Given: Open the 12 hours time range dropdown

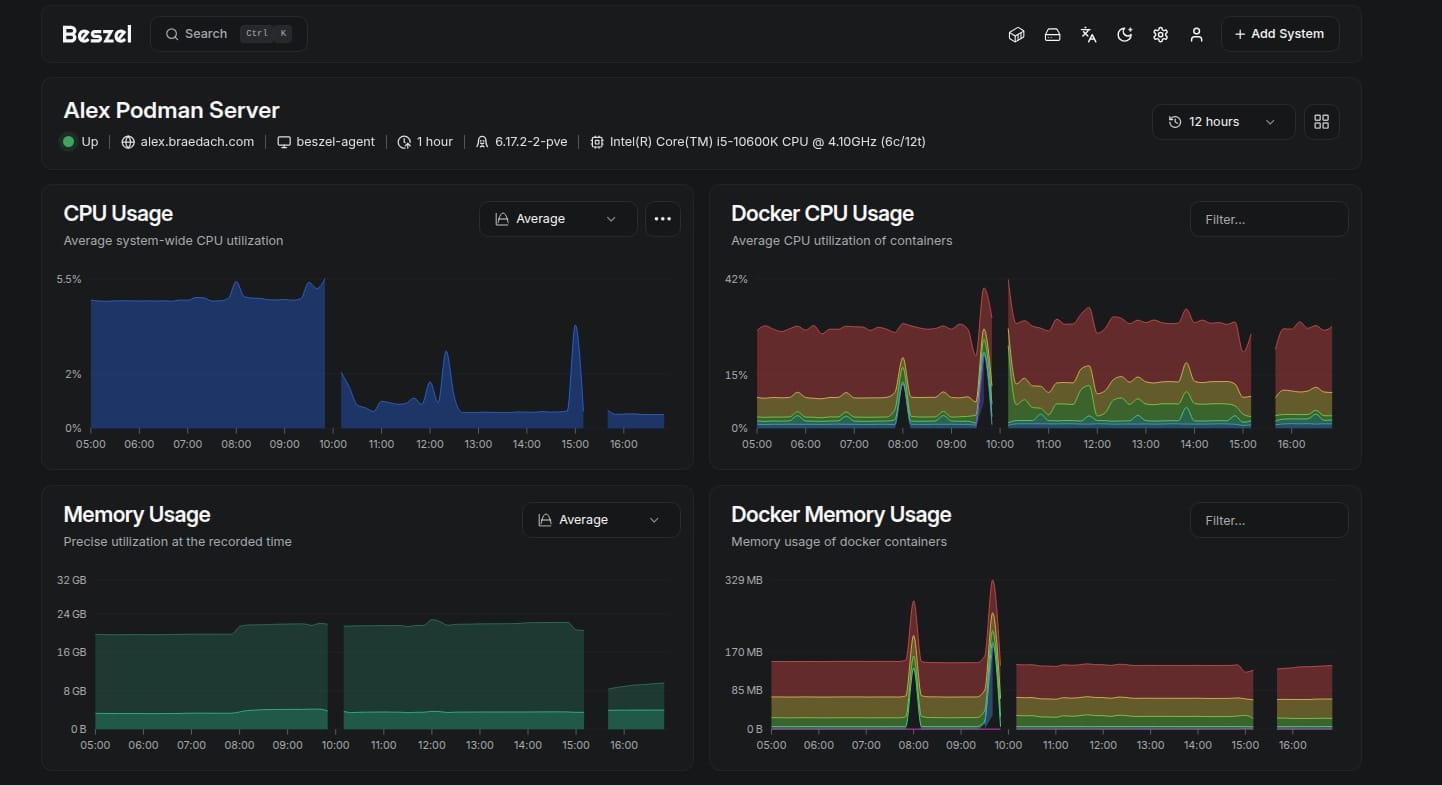Looking at the screenshot, I should (1222, 121).
